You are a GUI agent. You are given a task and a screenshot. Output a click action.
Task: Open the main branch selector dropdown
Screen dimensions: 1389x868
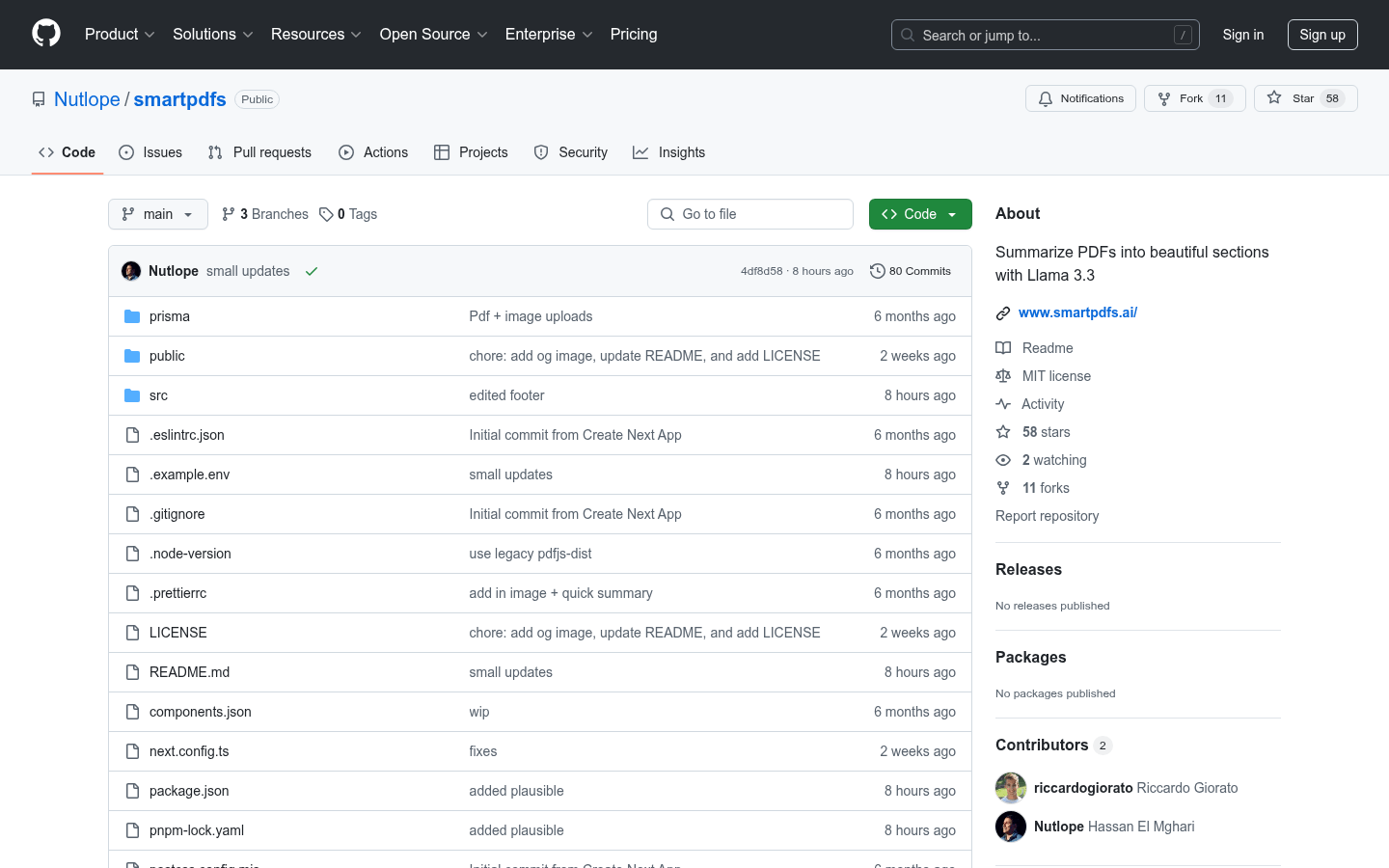click(158, 214)
